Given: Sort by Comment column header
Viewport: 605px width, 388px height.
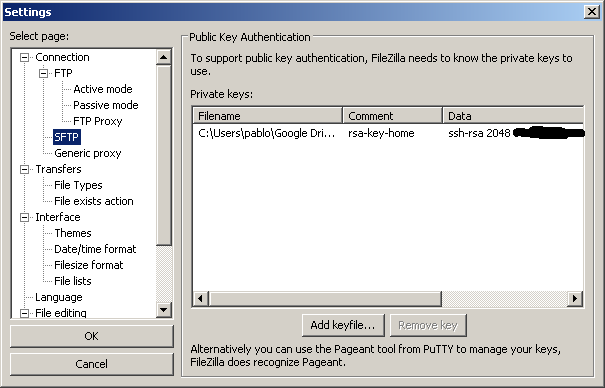Looking at the screenshot, I should 392,116.
